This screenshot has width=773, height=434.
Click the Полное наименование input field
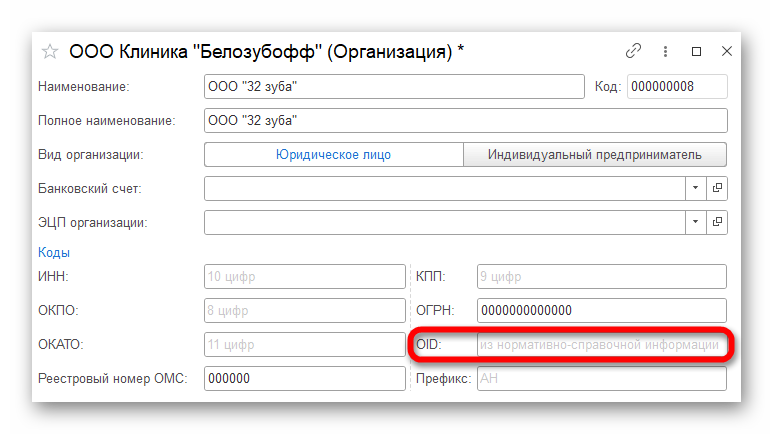[465, 120]
